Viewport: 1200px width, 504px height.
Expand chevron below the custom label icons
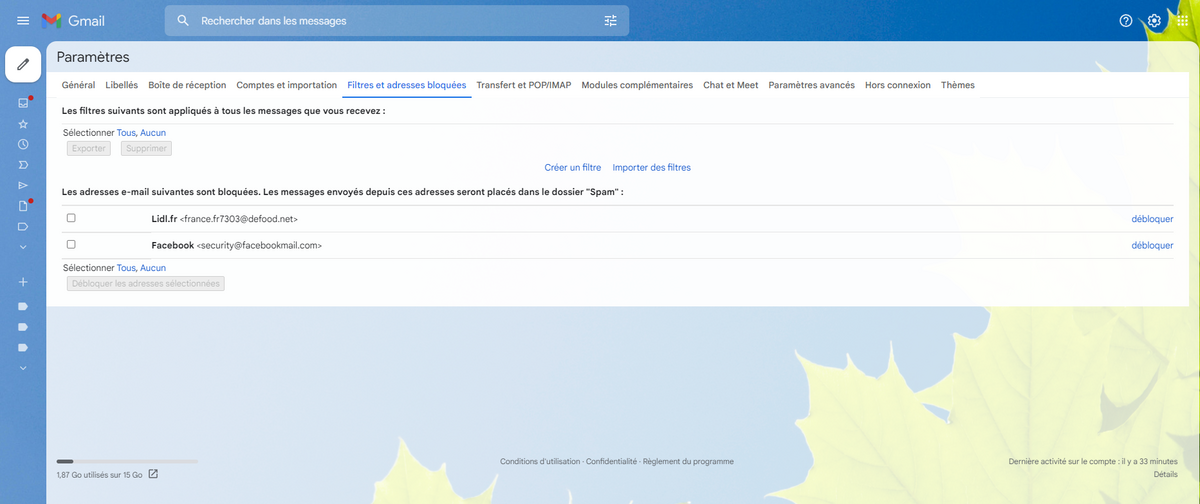(x=23, y=368)
